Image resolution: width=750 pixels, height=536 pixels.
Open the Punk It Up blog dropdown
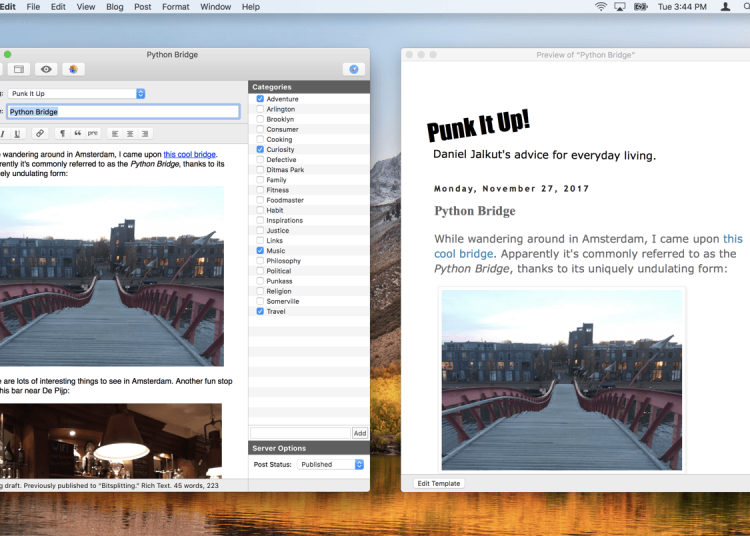76,93
